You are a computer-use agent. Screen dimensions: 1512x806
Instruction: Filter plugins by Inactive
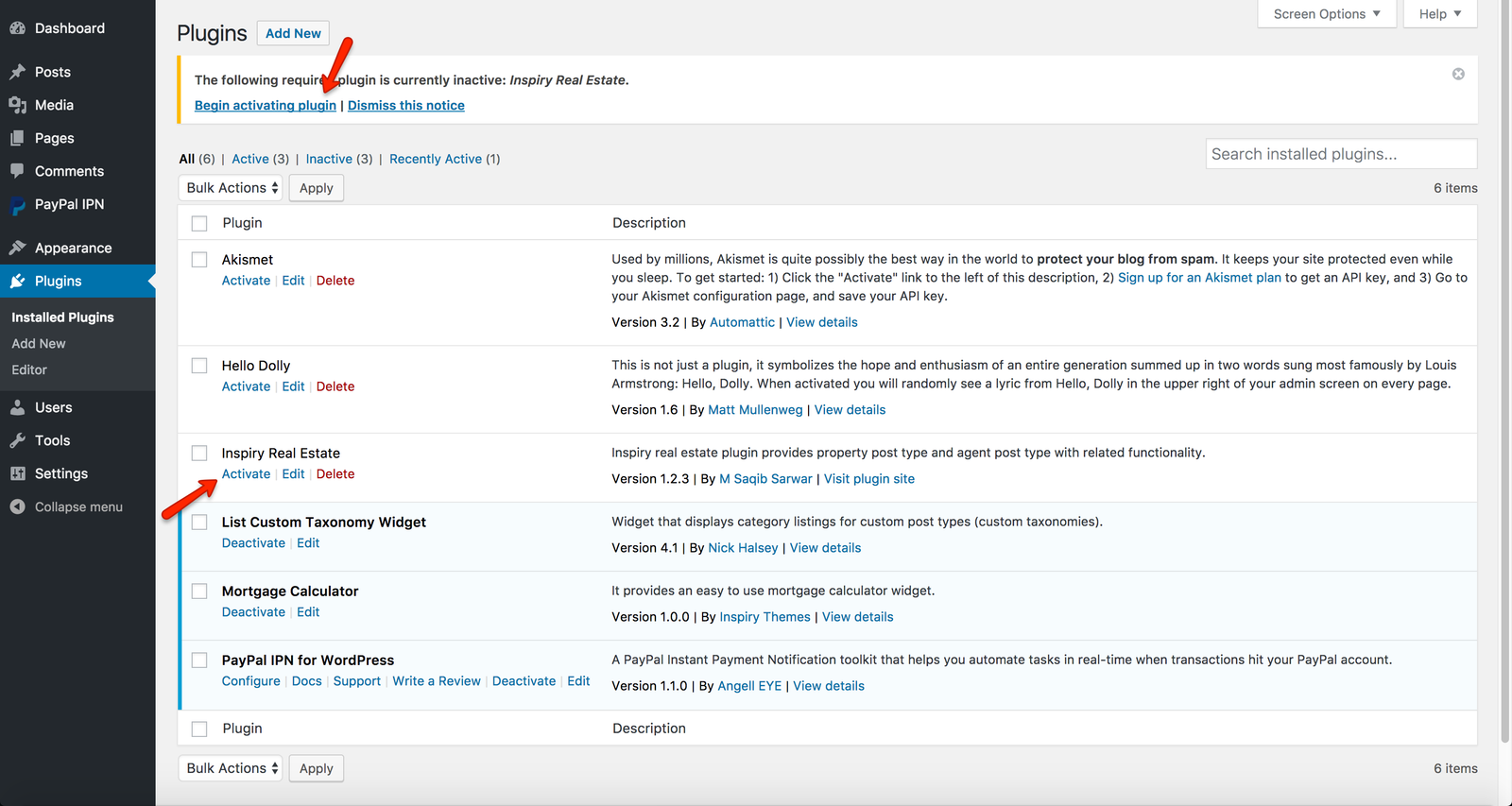(329, 159)
